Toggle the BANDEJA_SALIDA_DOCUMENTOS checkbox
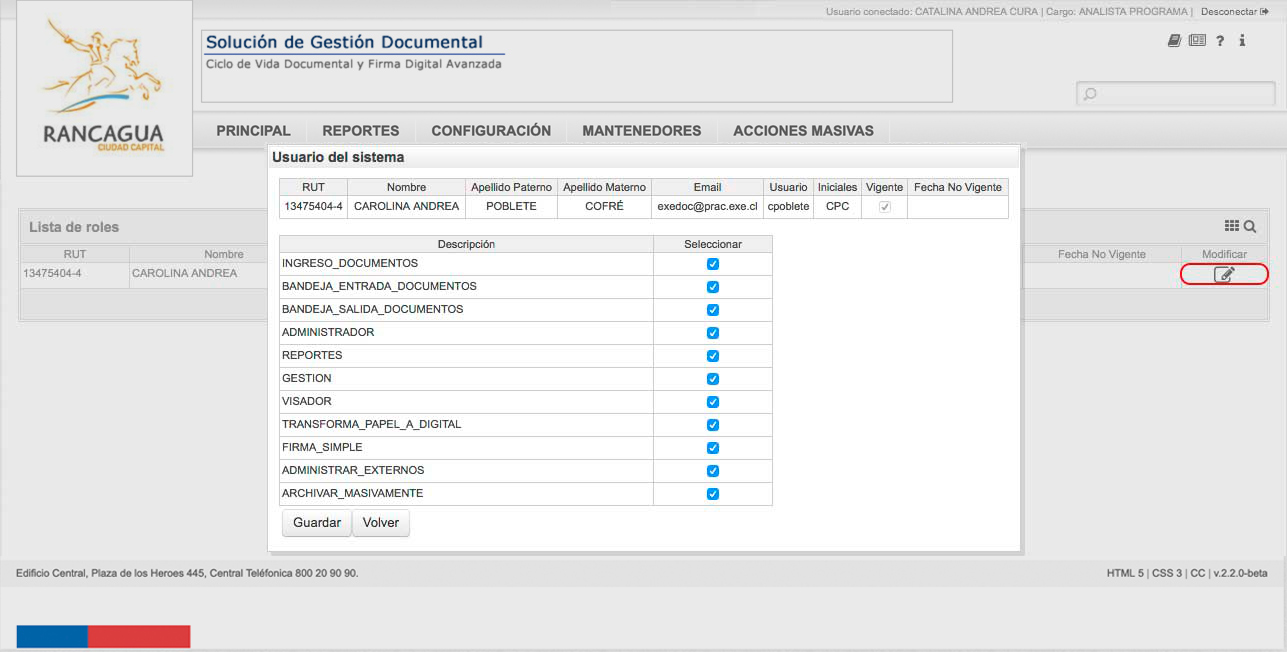1287x652 pixels. click(x=713, y=310)
